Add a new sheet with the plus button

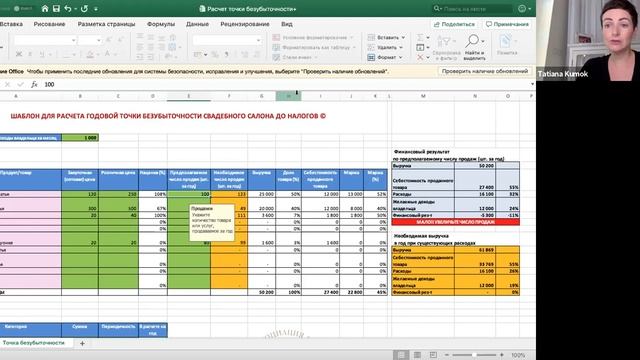82,343
